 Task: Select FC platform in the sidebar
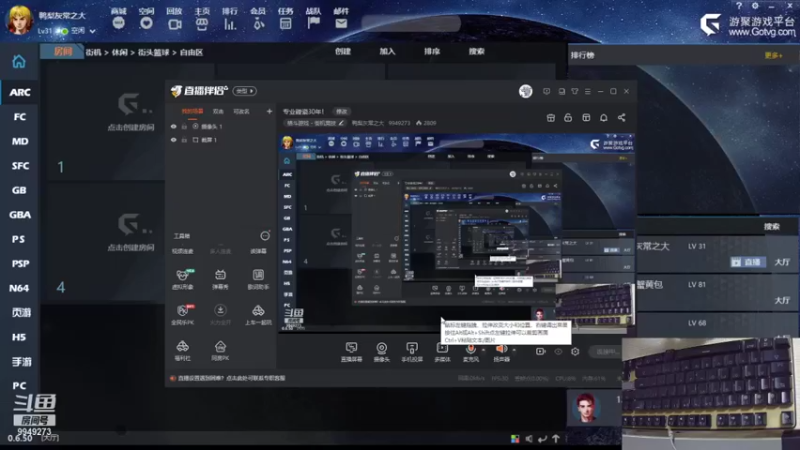tap(19, 117)
